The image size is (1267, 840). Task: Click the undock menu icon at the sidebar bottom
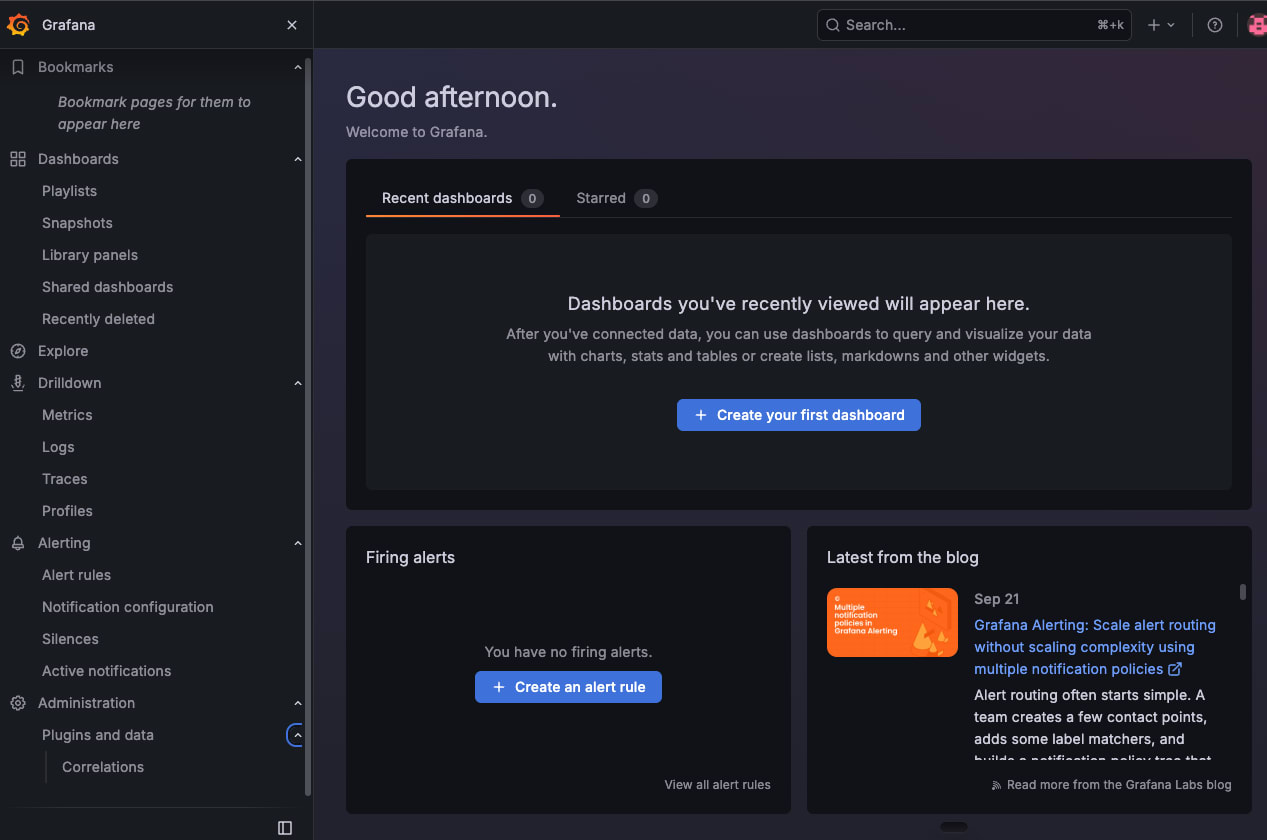pyautogui.click(x=285, y=827)
